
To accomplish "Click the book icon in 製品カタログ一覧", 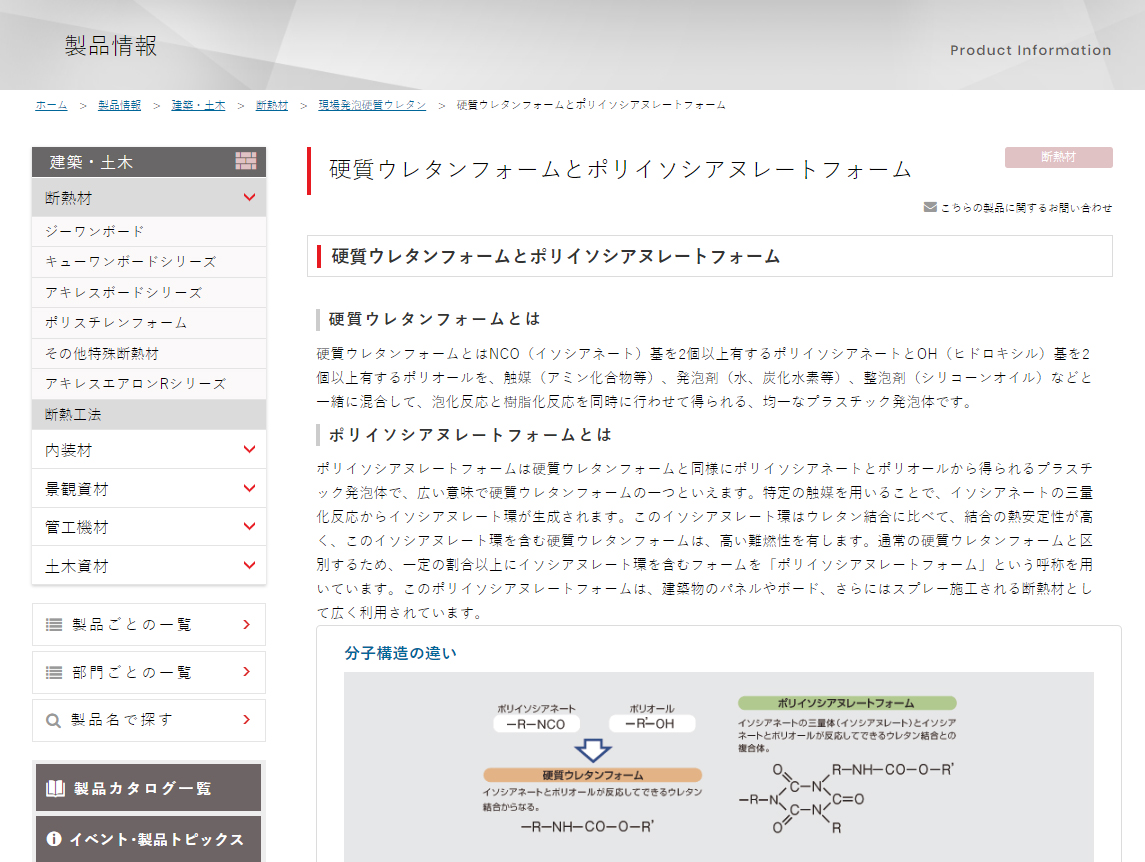I will pos(55,788).
